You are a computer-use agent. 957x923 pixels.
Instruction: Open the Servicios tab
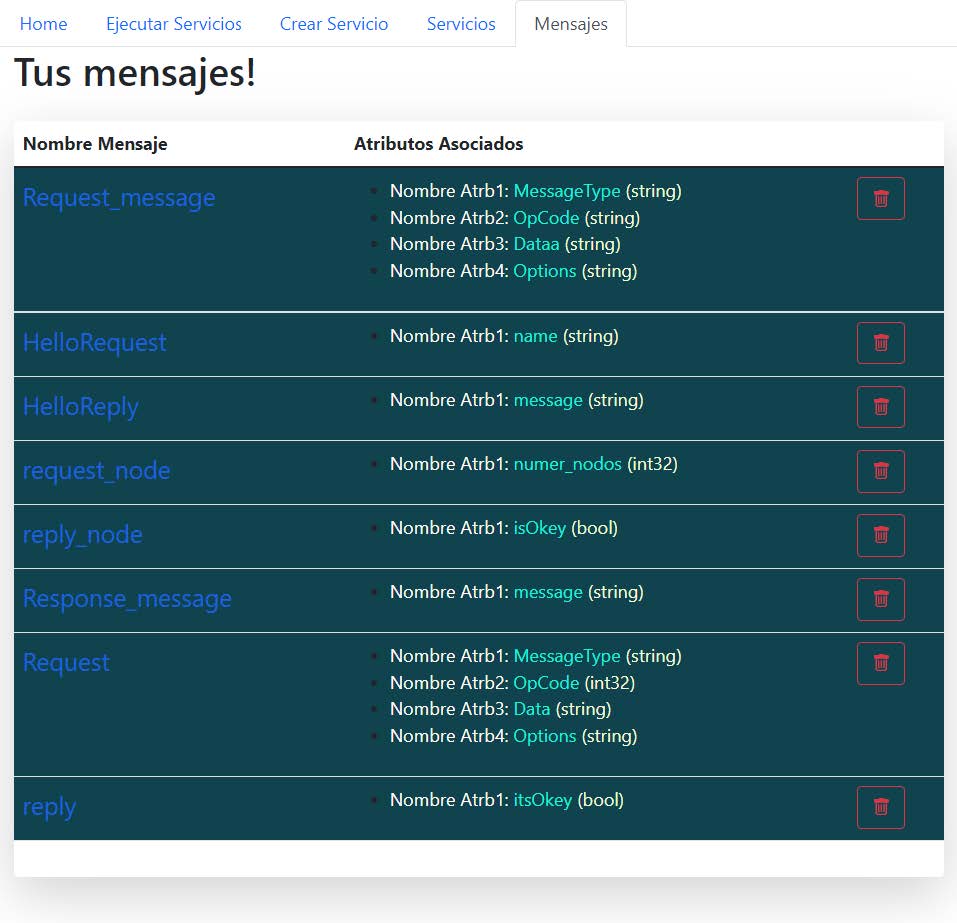pyautogui.click(x=461, y=24)
